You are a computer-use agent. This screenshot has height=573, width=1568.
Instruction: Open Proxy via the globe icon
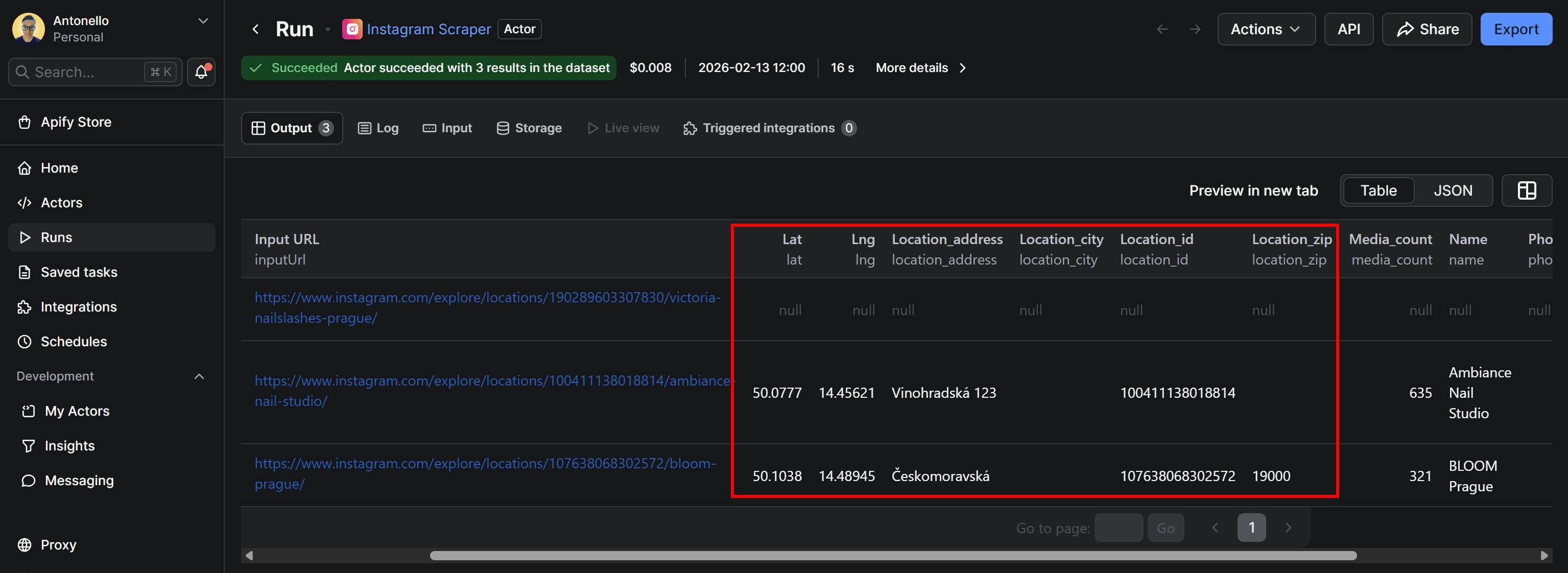tap(25, 545)
